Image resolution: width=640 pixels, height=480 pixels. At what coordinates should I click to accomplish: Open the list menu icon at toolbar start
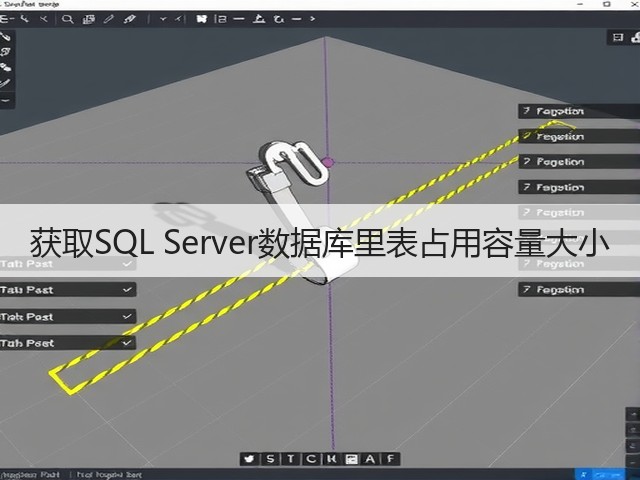[x=7, y=19]
